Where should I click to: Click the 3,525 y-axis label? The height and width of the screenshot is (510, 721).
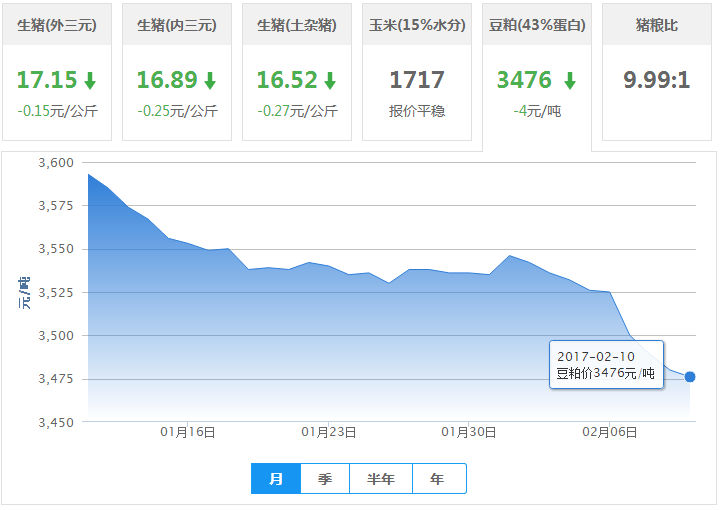56,292
